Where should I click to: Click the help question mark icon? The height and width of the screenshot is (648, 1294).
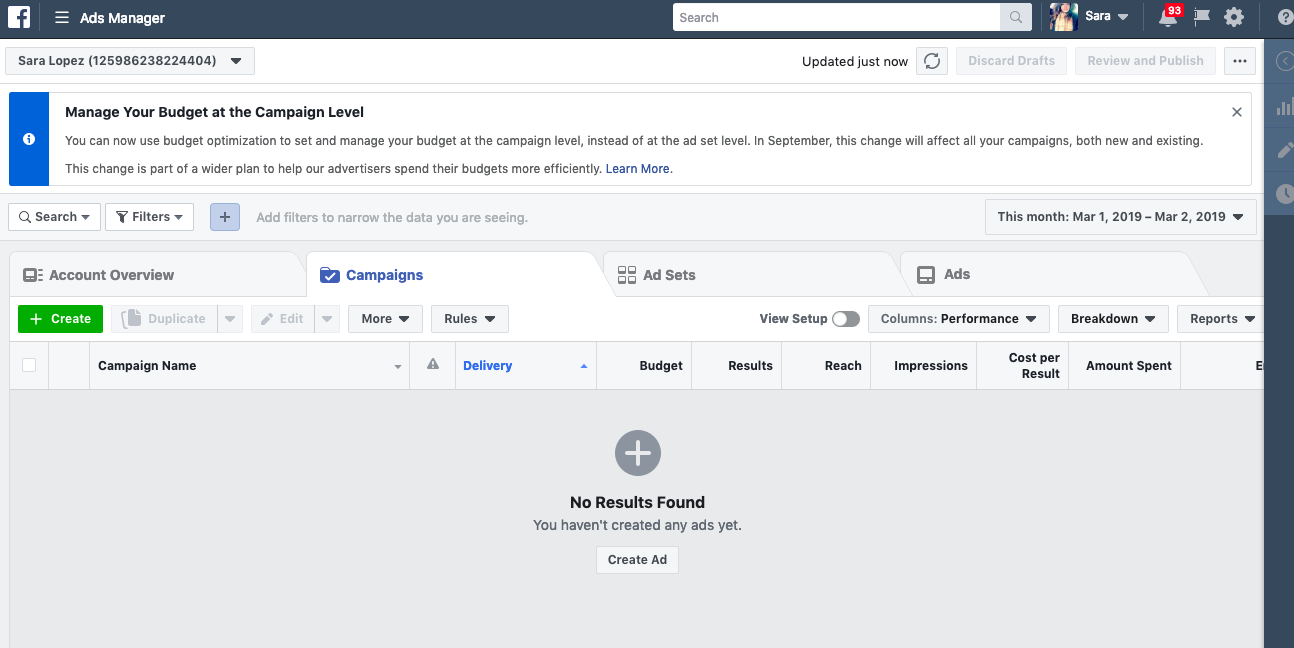pyautogui.click(x=1285, y=17)
